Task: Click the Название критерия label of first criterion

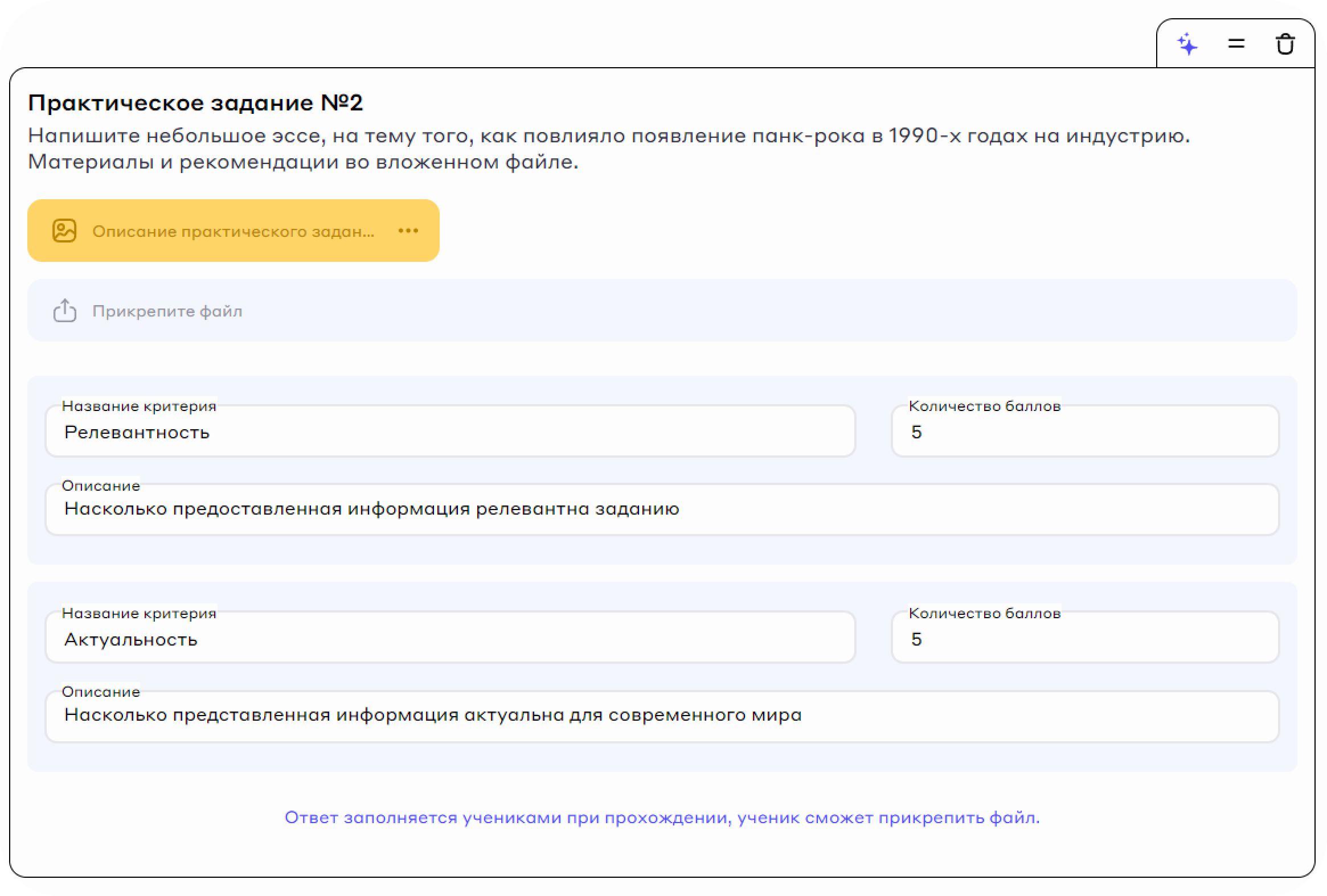Action: point(139,406)
